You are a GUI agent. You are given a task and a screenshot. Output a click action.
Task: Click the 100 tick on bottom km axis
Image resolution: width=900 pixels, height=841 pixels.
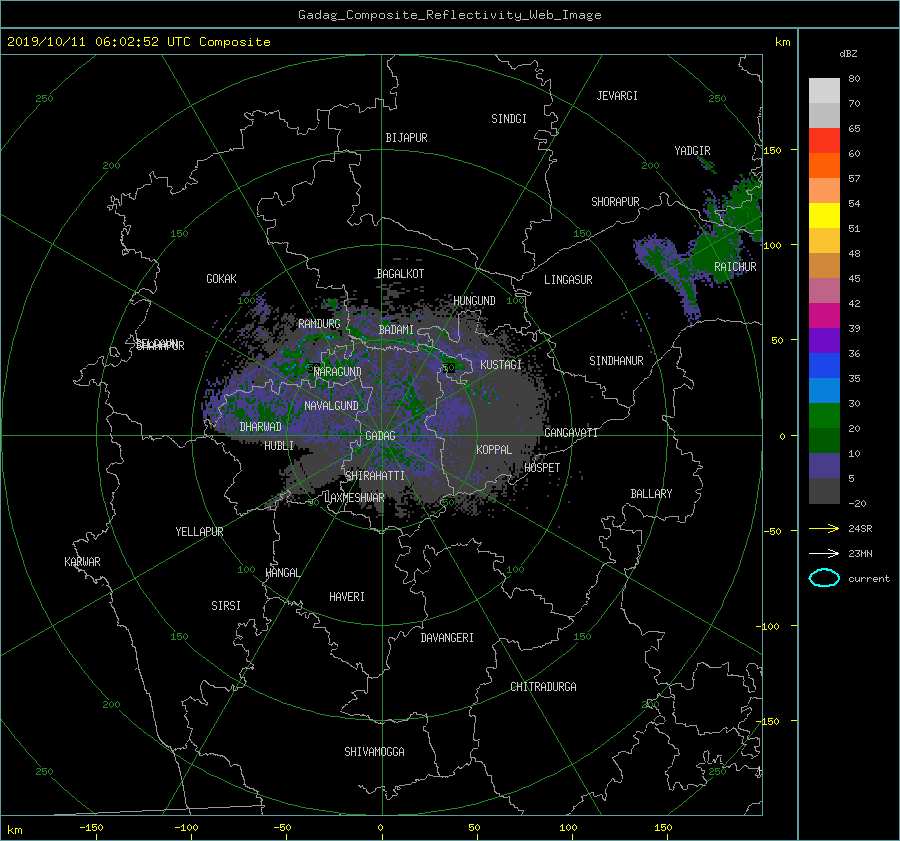(x=568, y=827)
